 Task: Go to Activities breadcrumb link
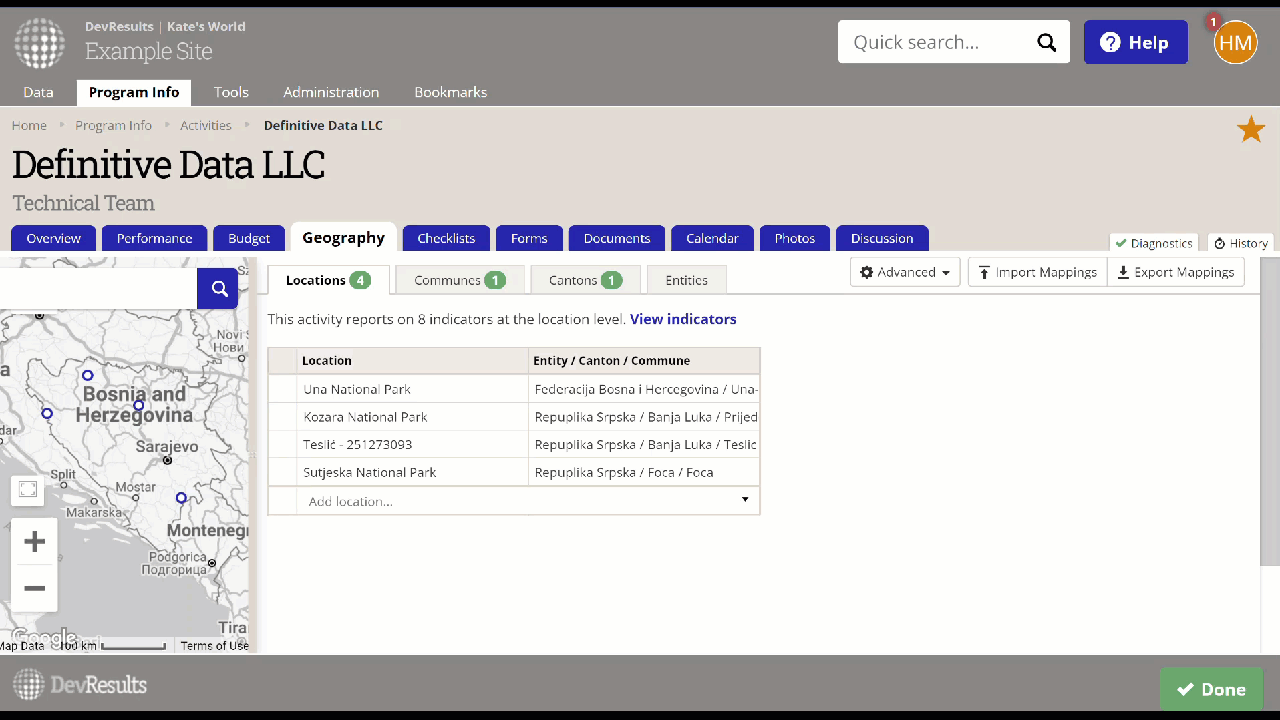206,125
